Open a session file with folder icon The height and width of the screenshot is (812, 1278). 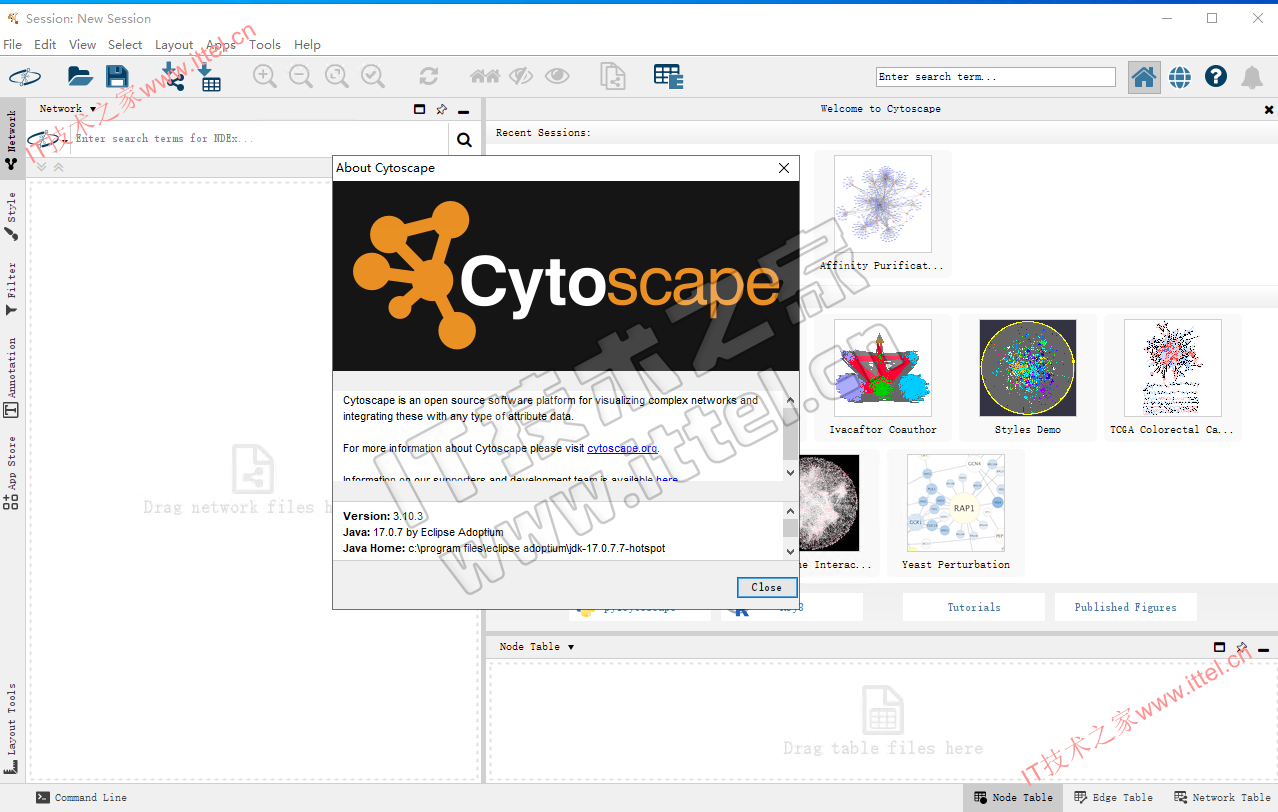click(x=80, y=76)
